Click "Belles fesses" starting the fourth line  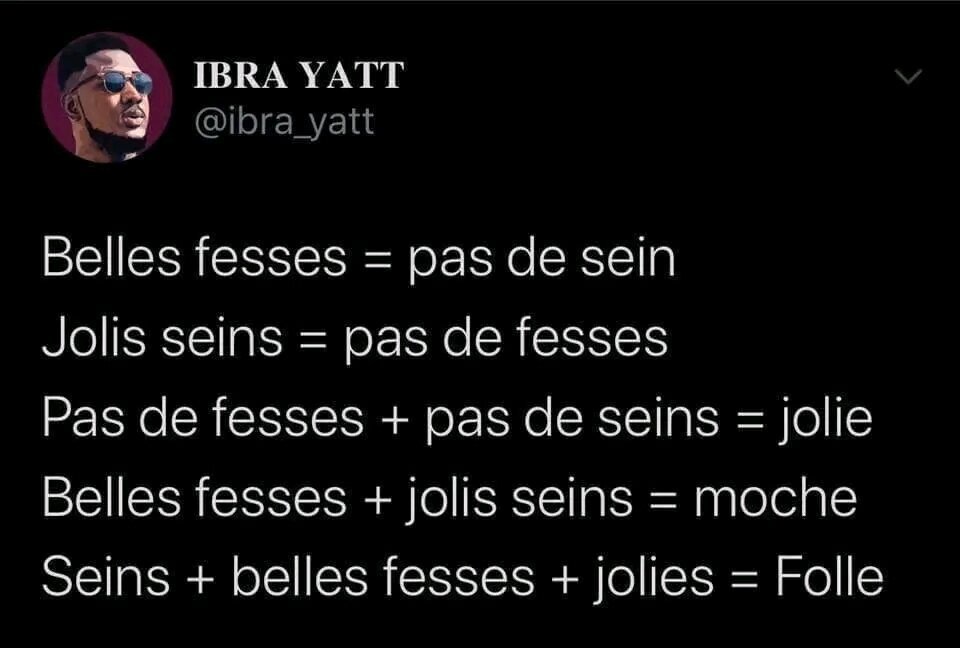(194, 499)
